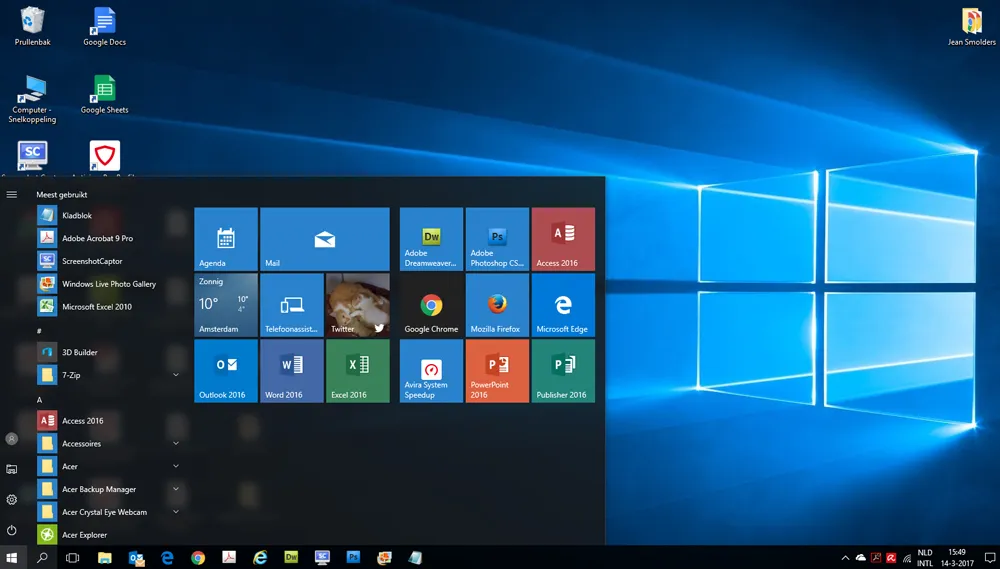1000x569 pixels.
Task: Launch Adobe Dreamweaver tile
Action: tap(431, 239)
